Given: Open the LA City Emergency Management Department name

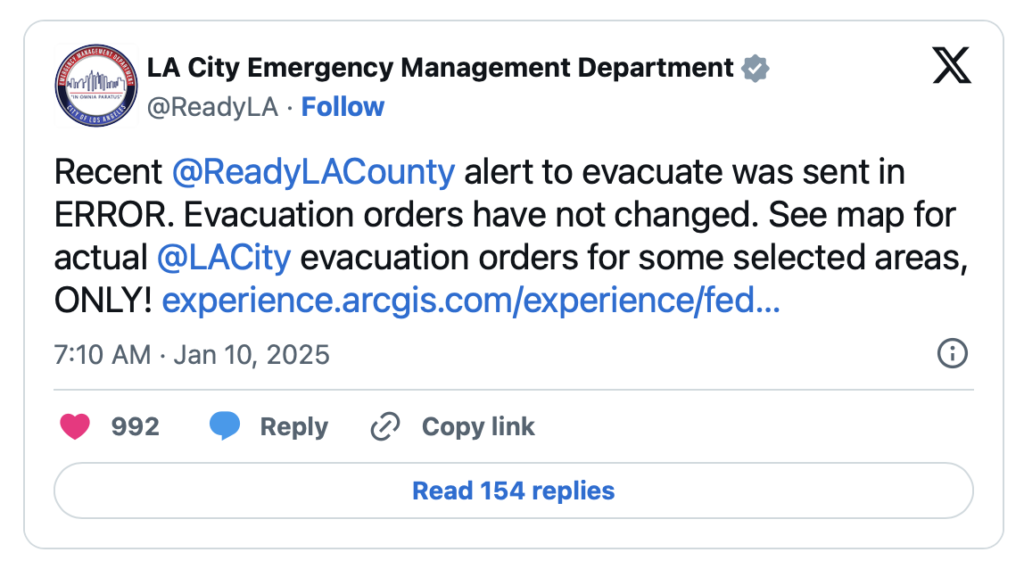Looking at the screenshot, I should 440,68.
